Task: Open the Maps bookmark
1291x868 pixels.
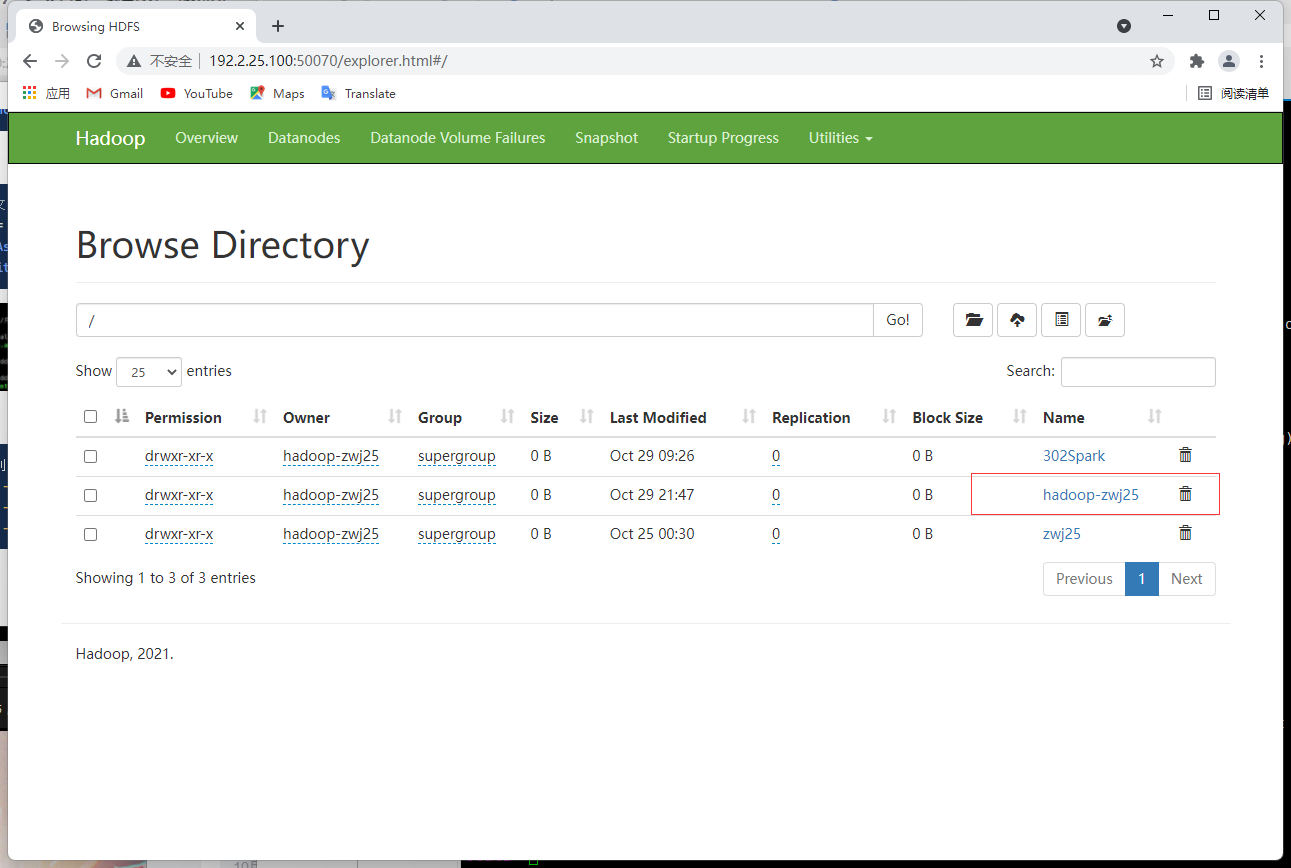Action: [x=277, y=93]
